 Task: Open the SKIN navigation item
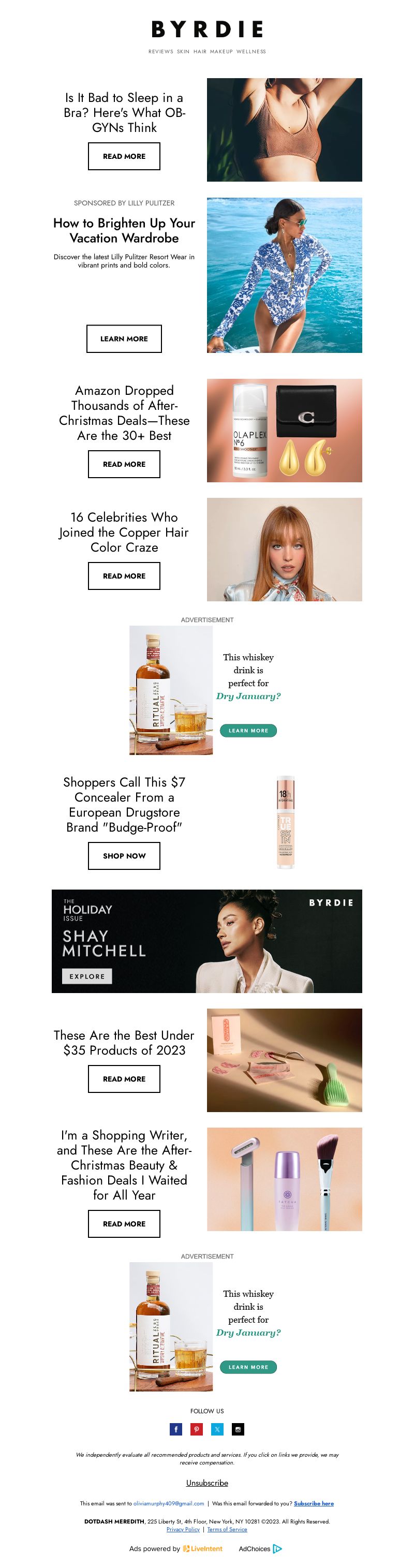183,52
